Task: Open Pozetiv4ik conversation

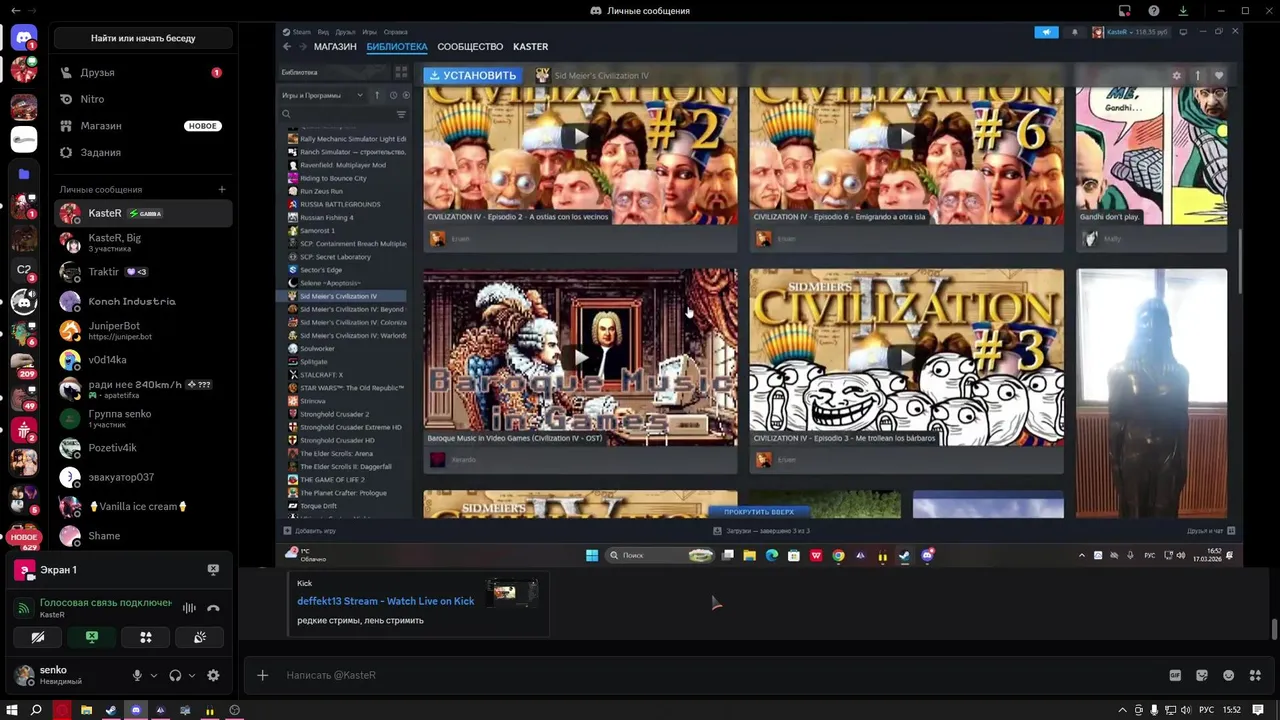Action: click(x=143, y=448)
